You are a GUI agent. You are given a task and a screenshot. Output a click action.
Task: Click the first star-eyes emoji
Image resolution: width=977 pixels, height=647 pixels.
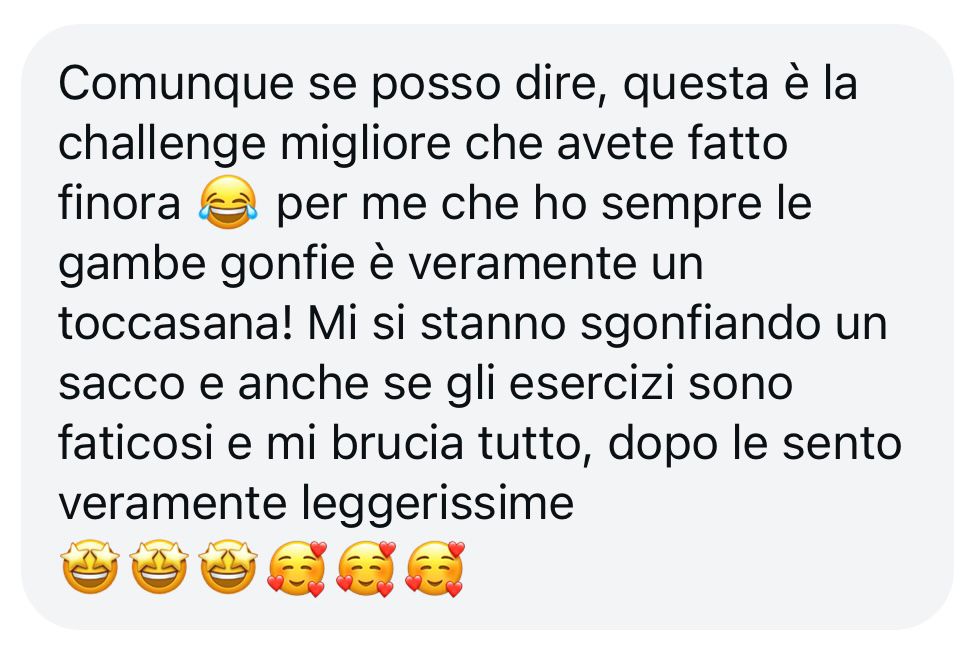pos(90,567)
